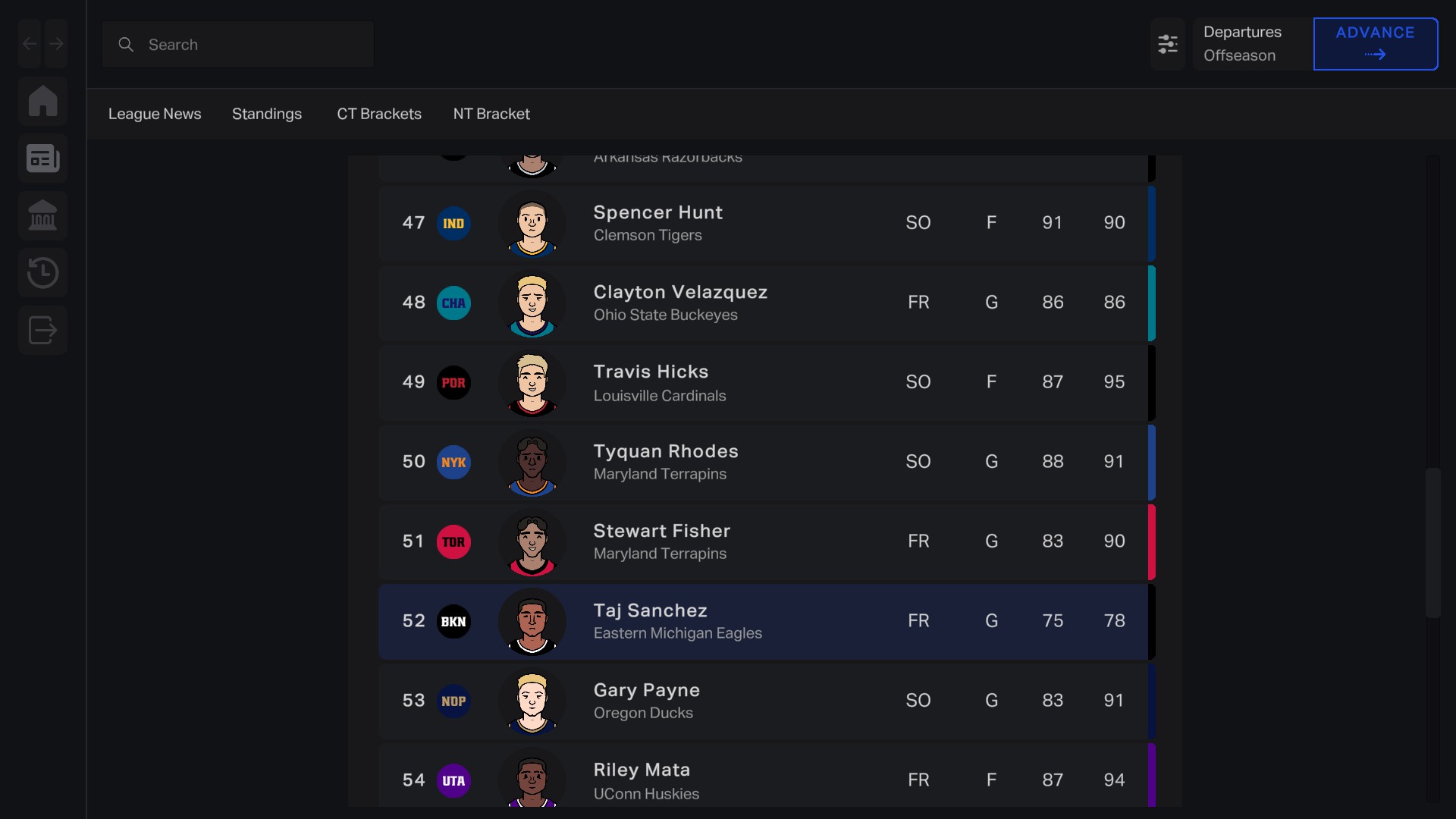Click the vertical scrollbar thumb
Image resolution: width=1456 pixels, height=819 pixels.
1432,542
